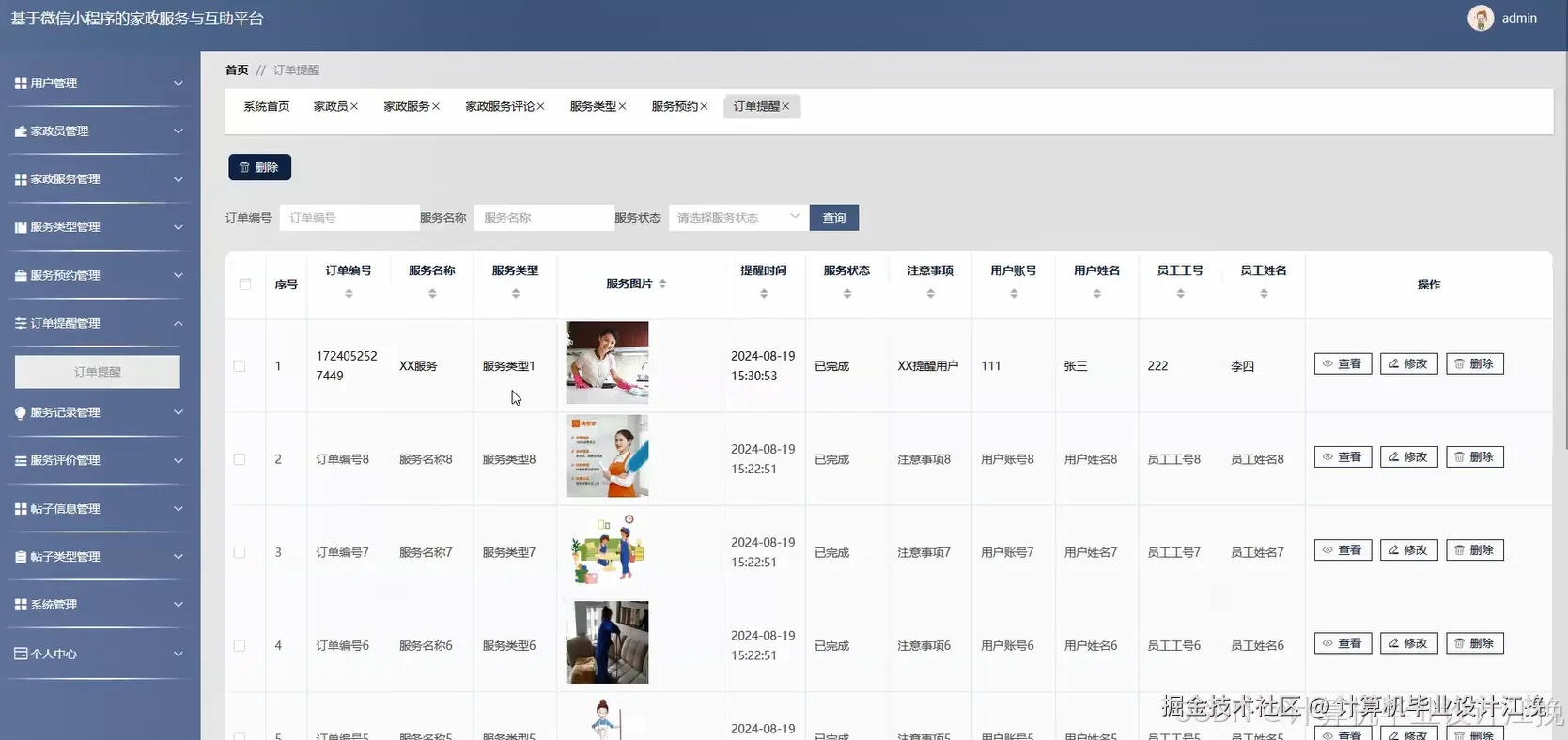Click 查看 for the 订单编号6 row
1568x740 pixels.
1343,643
